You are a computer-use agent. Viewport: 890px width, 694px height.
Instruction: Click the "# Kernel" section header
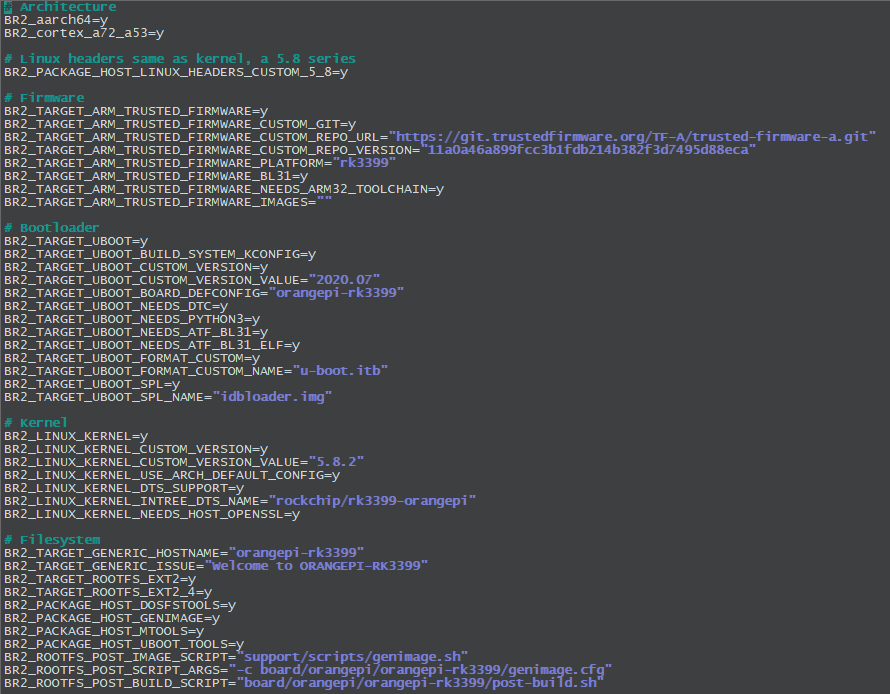[32, 422]
